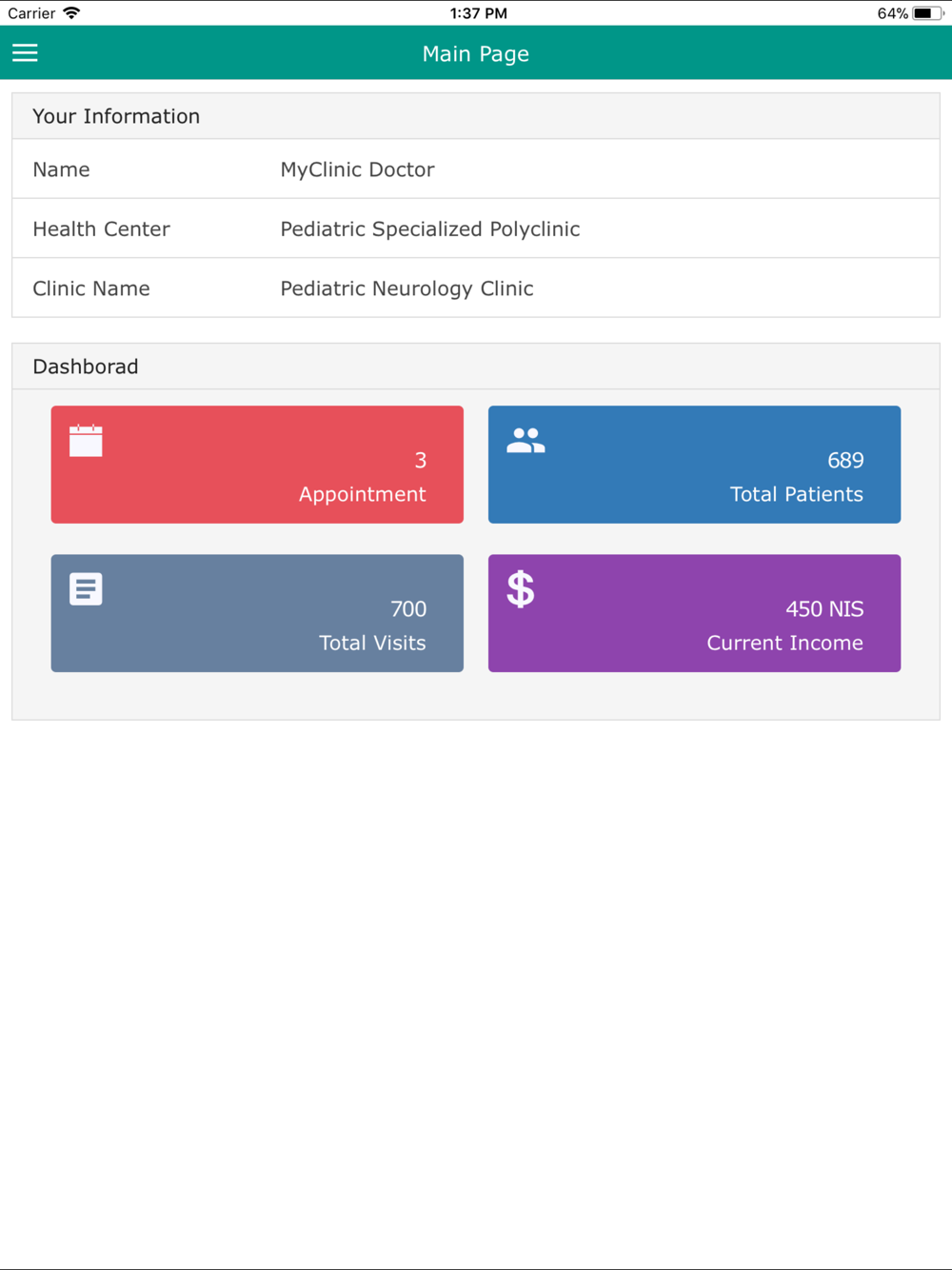
Task: Tap the Wi-Fi status icon
Action: point(71,13)
